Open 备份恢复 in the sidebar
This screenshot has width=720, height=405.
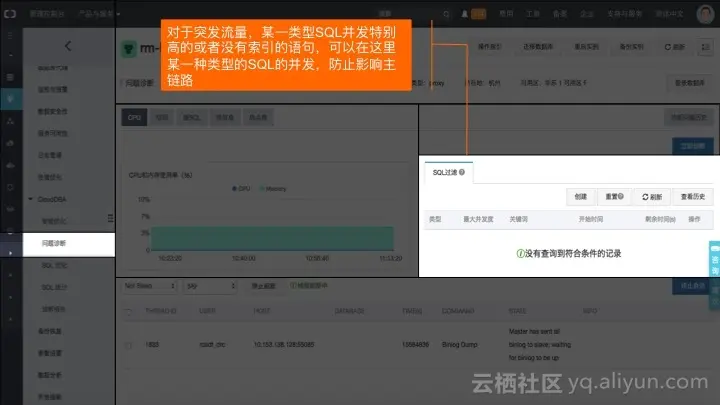click(x=50, y=331)
